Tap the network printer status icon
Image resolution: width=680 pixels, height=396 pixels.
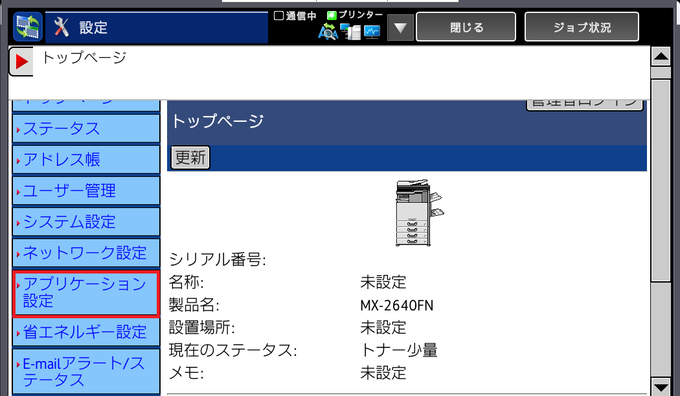(350, 32)
